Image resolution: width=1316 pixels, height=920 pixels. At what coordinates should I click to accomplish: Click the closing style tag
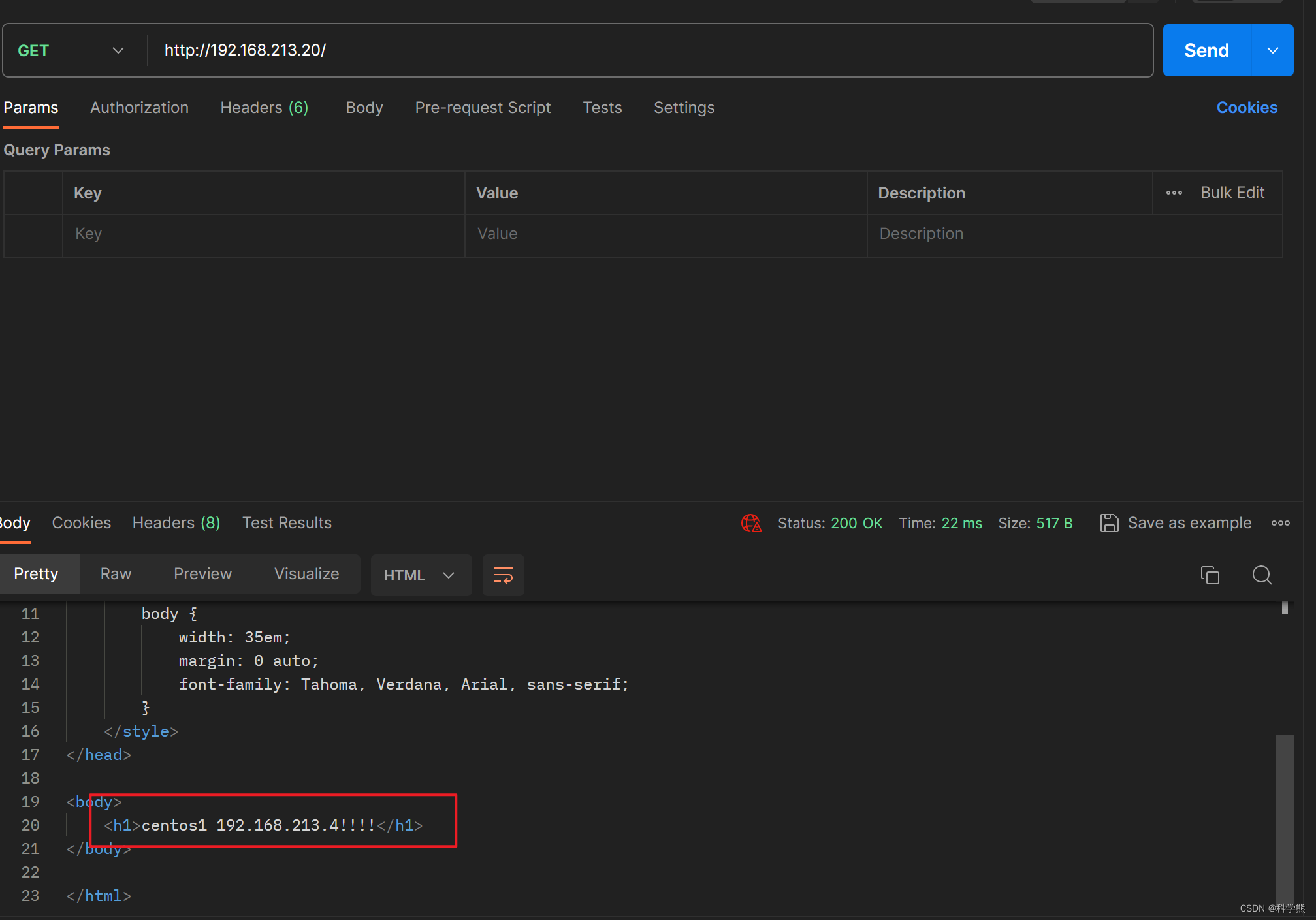click(x=141, y=731)
